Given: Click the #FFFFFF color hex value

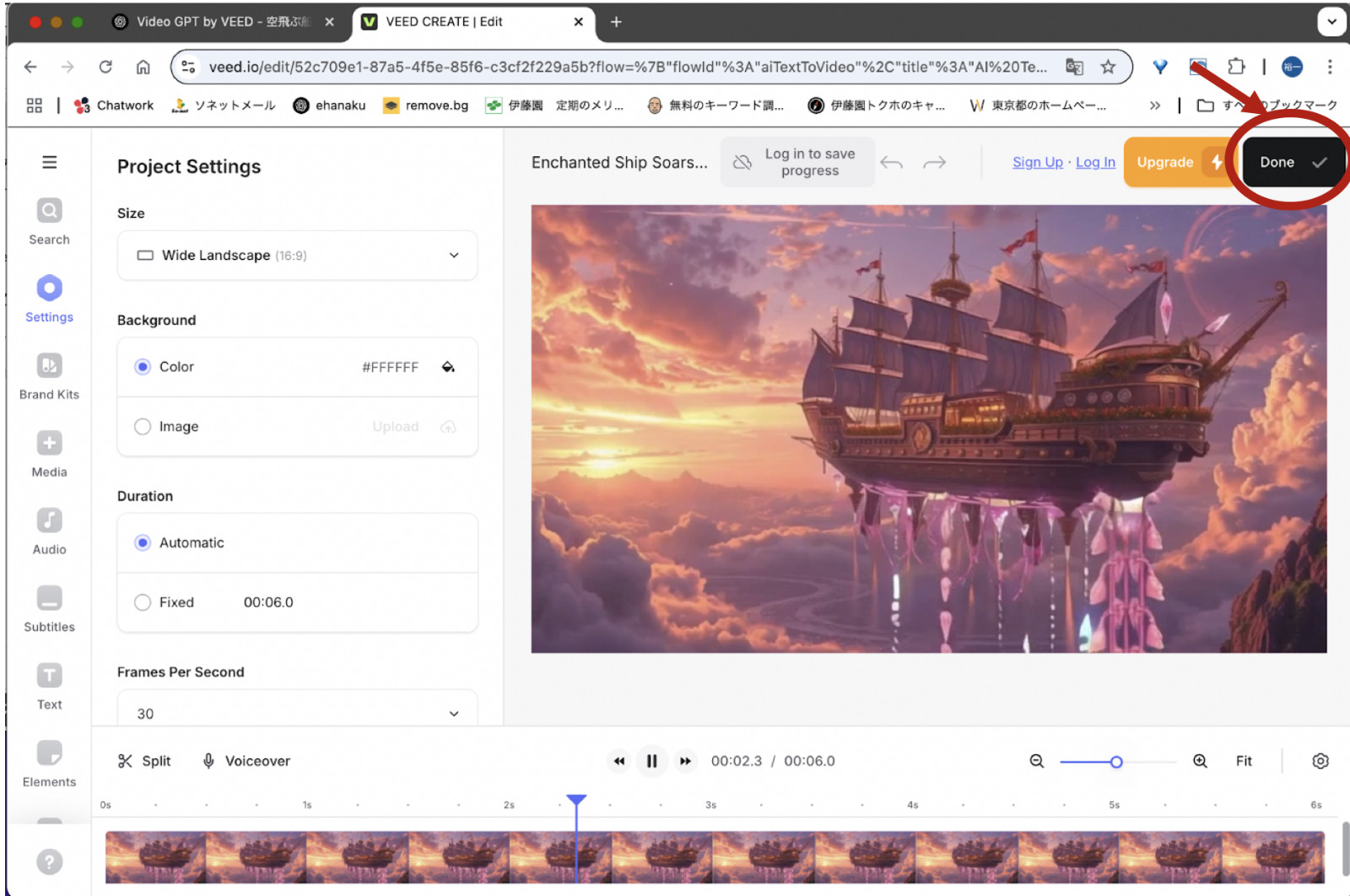Looking at the screenshot, I should [390, 367].
